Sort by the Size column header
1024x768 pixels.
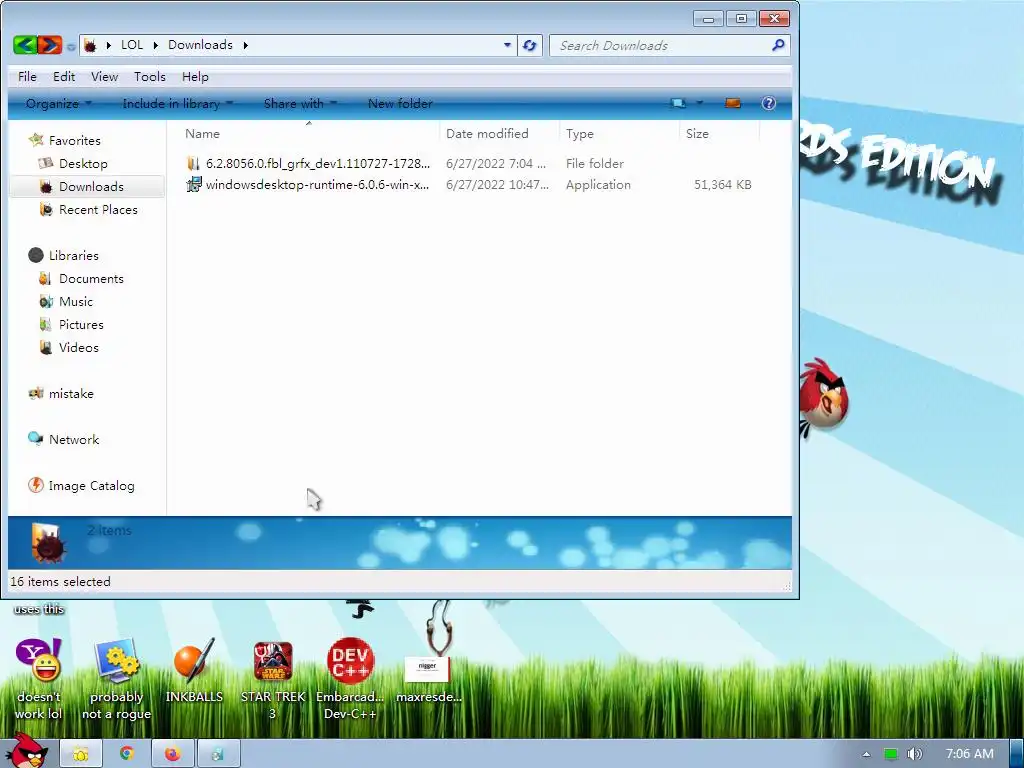719,133
